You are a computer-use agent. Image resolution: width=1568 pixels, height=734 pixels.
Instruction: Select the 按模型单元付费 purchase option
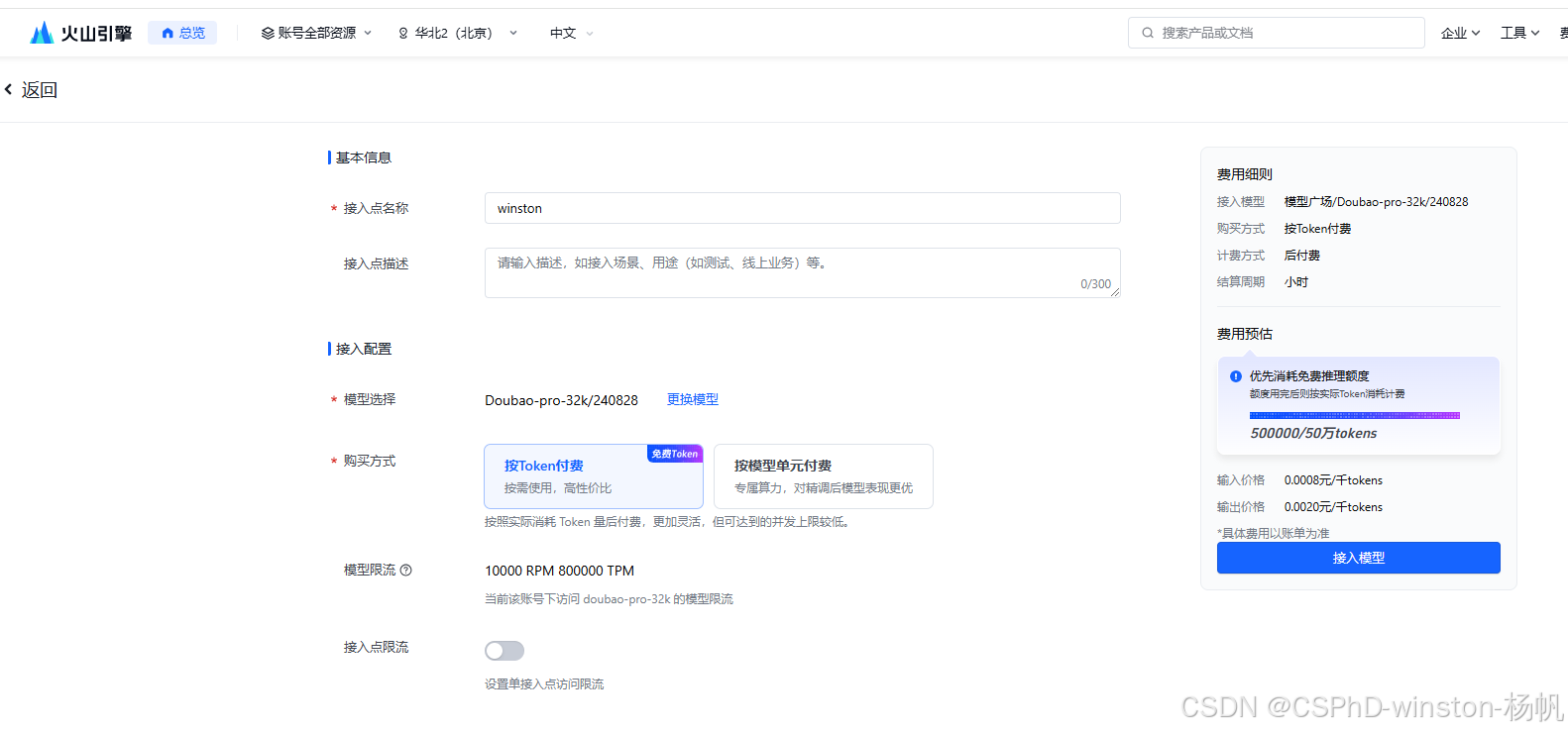(824, 476)
